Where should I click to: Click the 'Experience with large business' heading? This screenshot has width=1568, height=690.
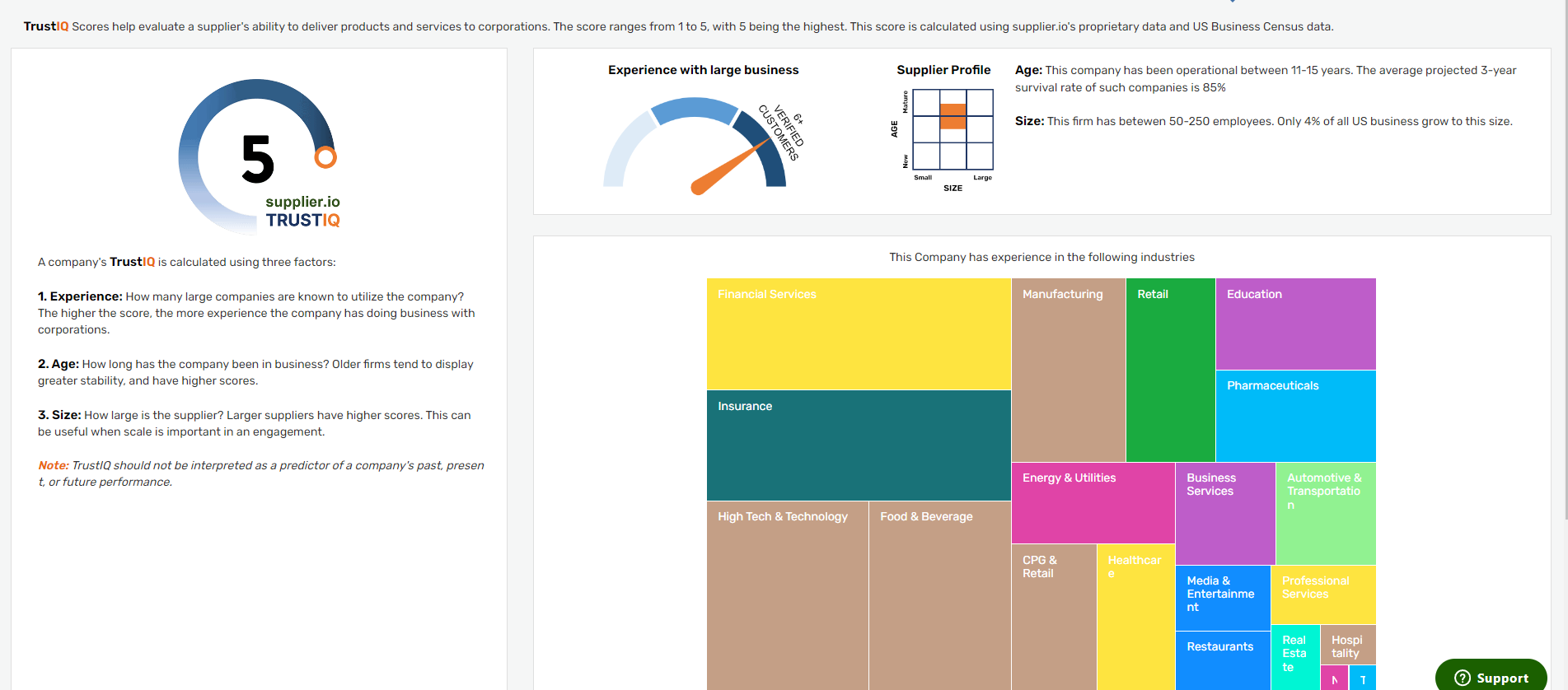click(x=704, y=70)
